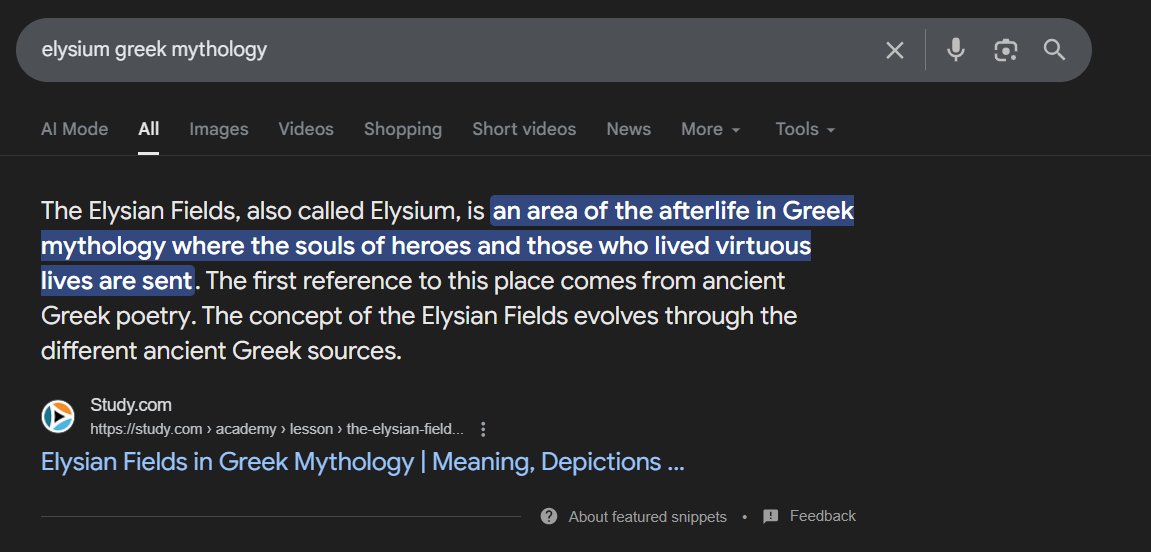Viewport: 1151px width, 552px height.
Task: Click into the search input field
Action: [x=450, y=50]
